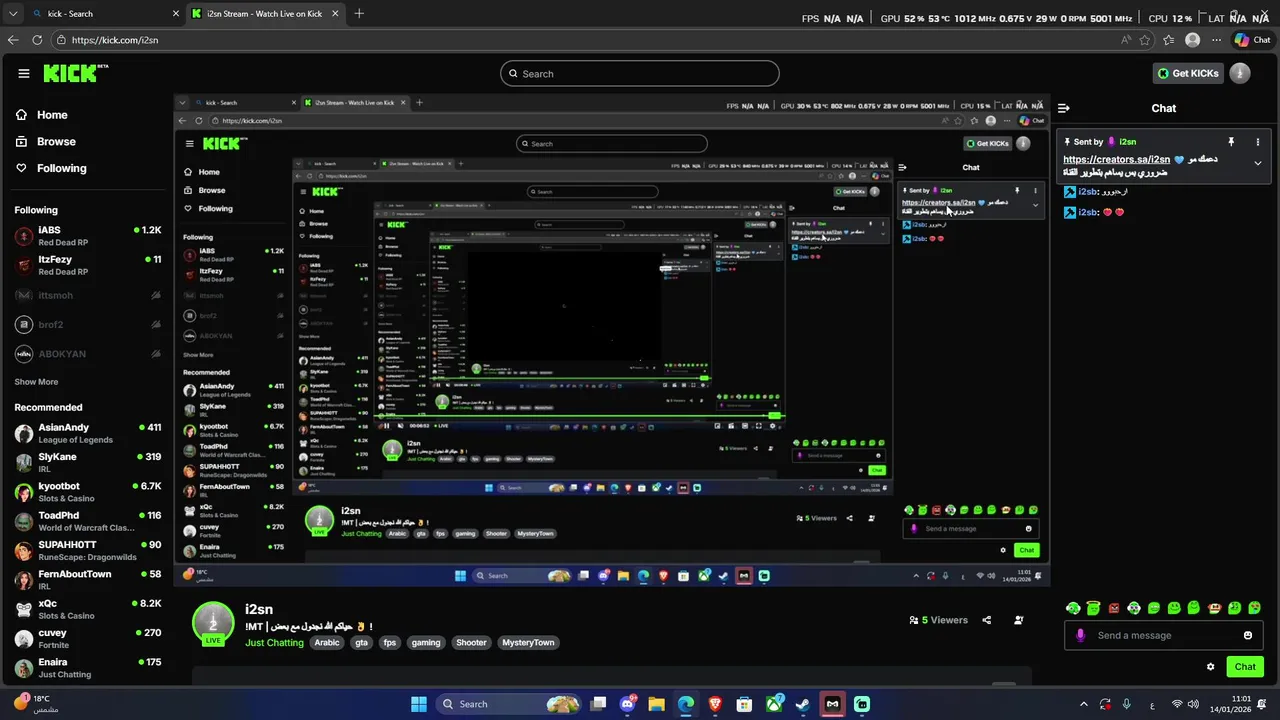The image size is (1280, 720).
Task: Expand the pinned message chevron
Action: point(1258,163)
